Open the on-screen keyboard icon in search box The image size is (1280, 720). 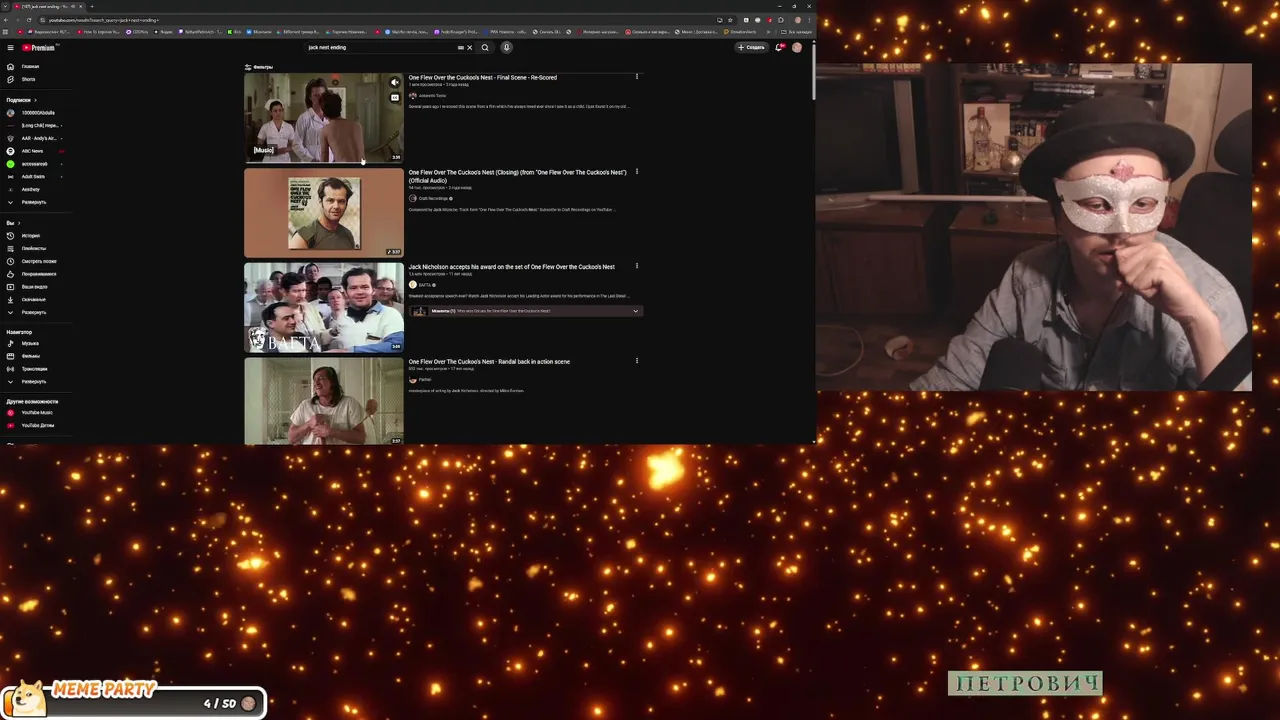click(x=461, y=47)
